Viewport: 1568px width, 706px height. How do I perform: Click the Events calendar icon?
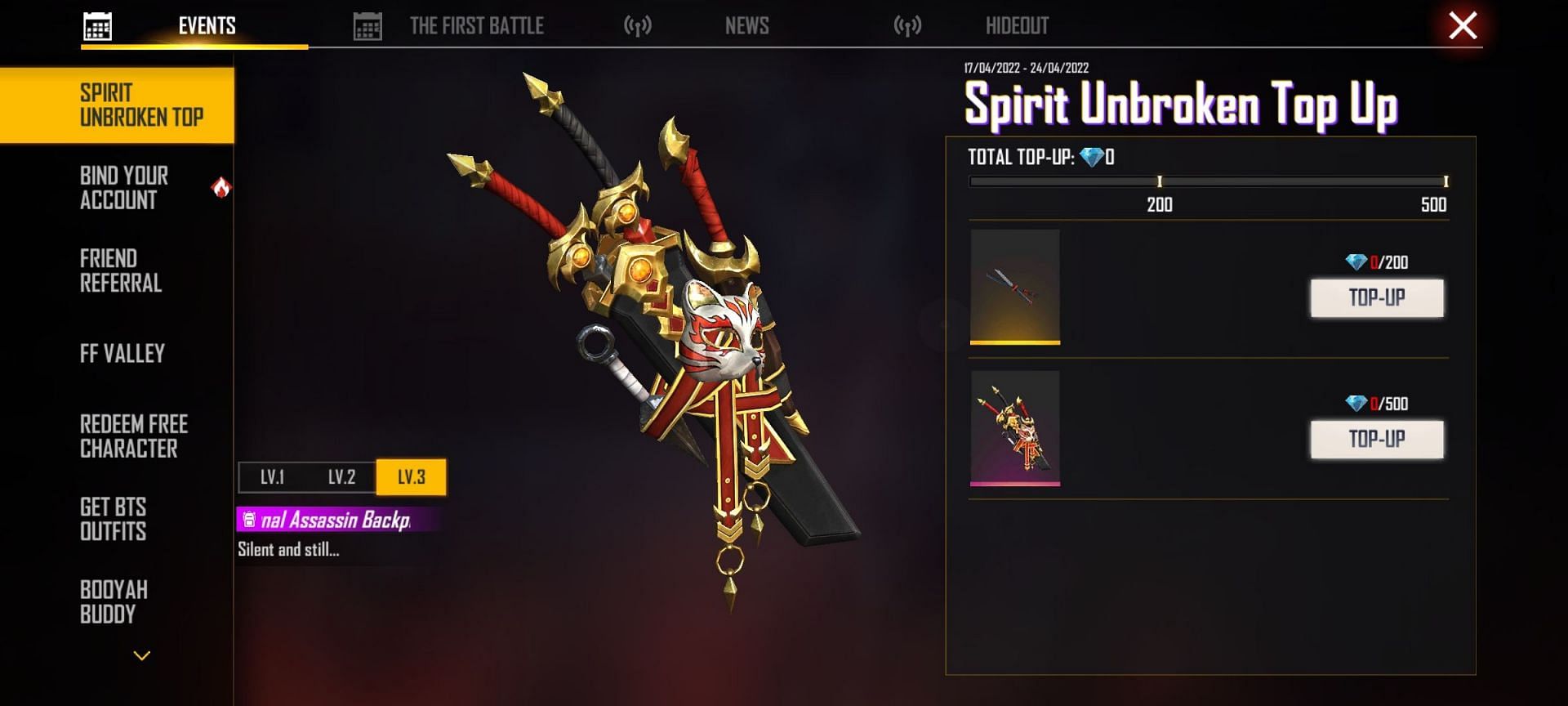coord(98,26)
